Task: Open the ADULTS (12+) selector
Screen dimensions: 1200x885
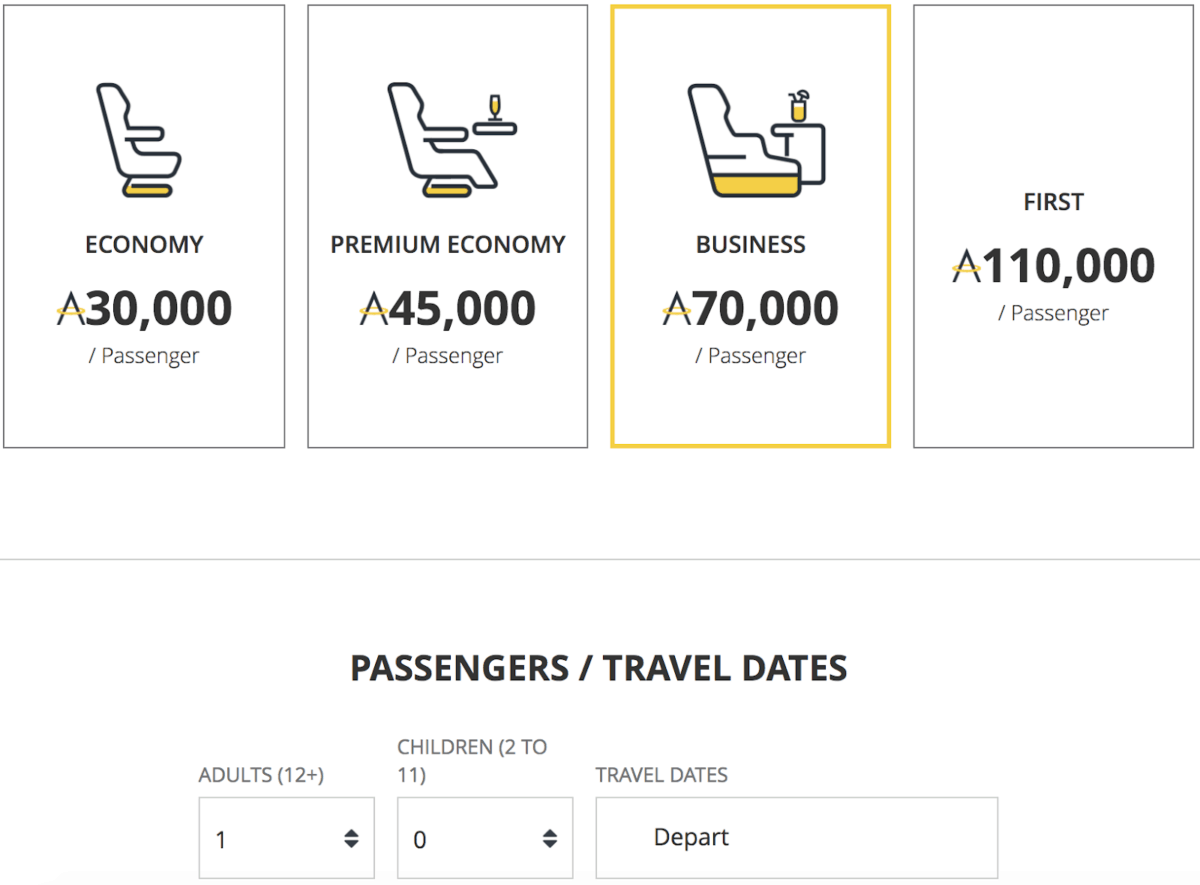Action: point(286,838)
